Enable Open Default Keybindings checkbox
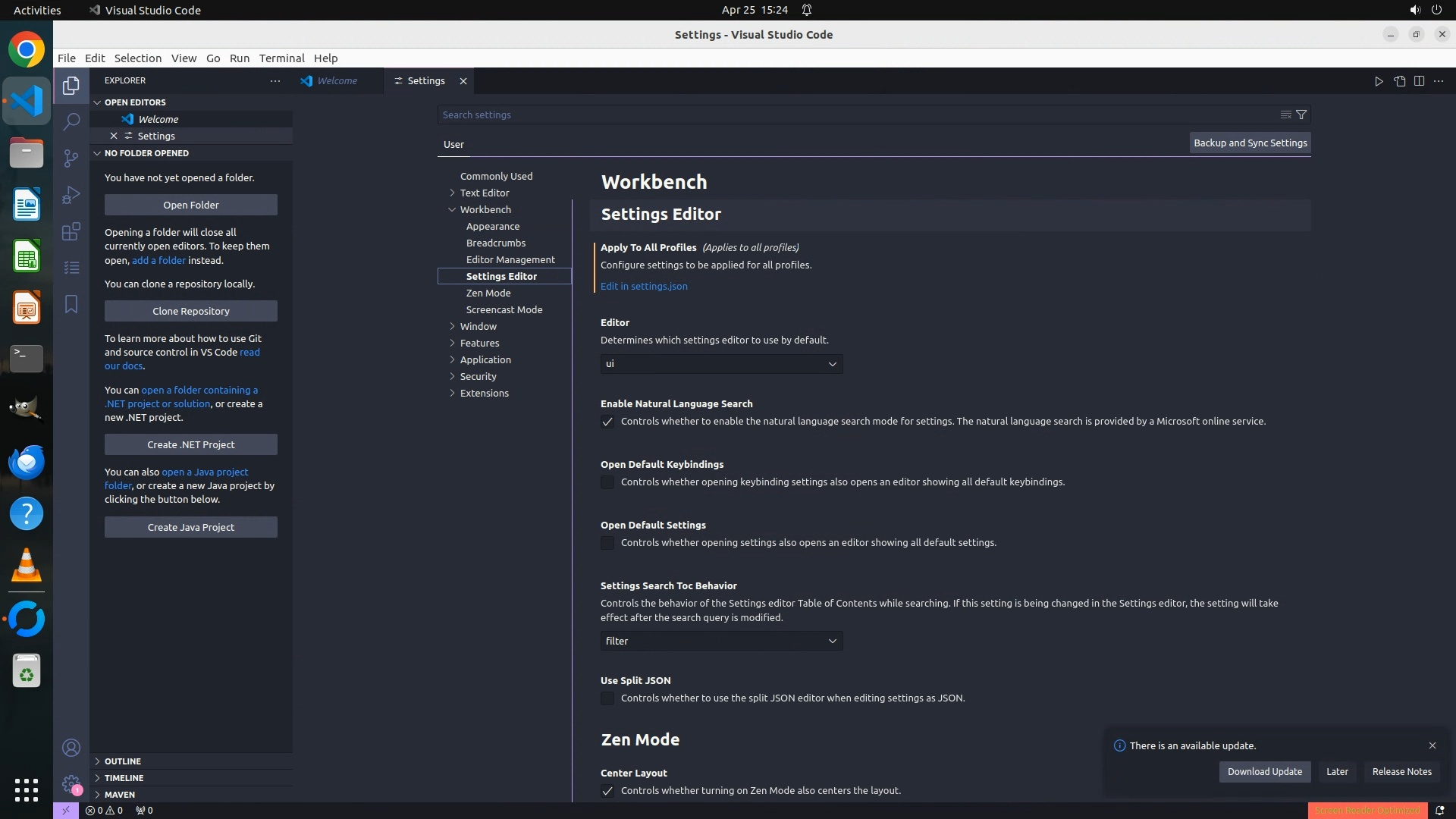The height and width of the screenshot is (819, 1456). 607,482
